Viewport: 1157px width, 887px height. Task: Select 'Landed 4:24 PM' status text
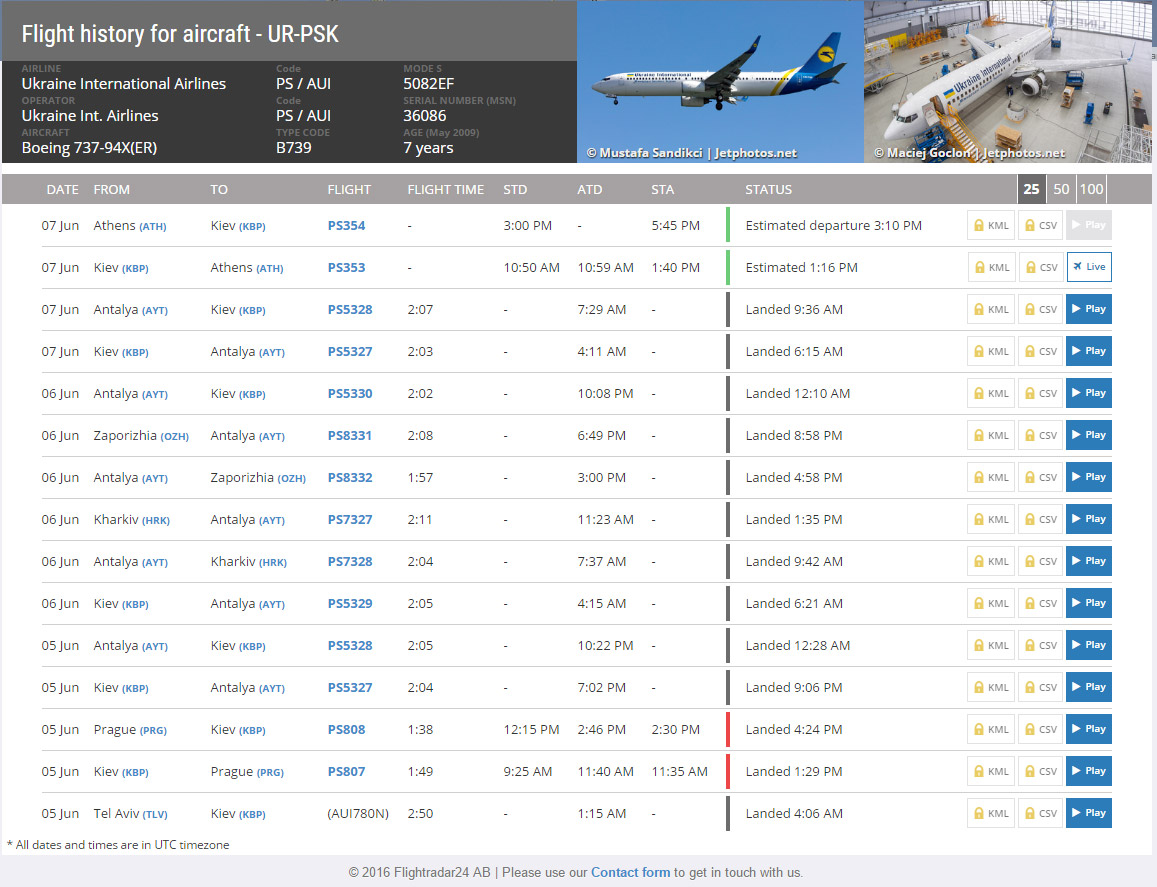(x=794, y=730)
